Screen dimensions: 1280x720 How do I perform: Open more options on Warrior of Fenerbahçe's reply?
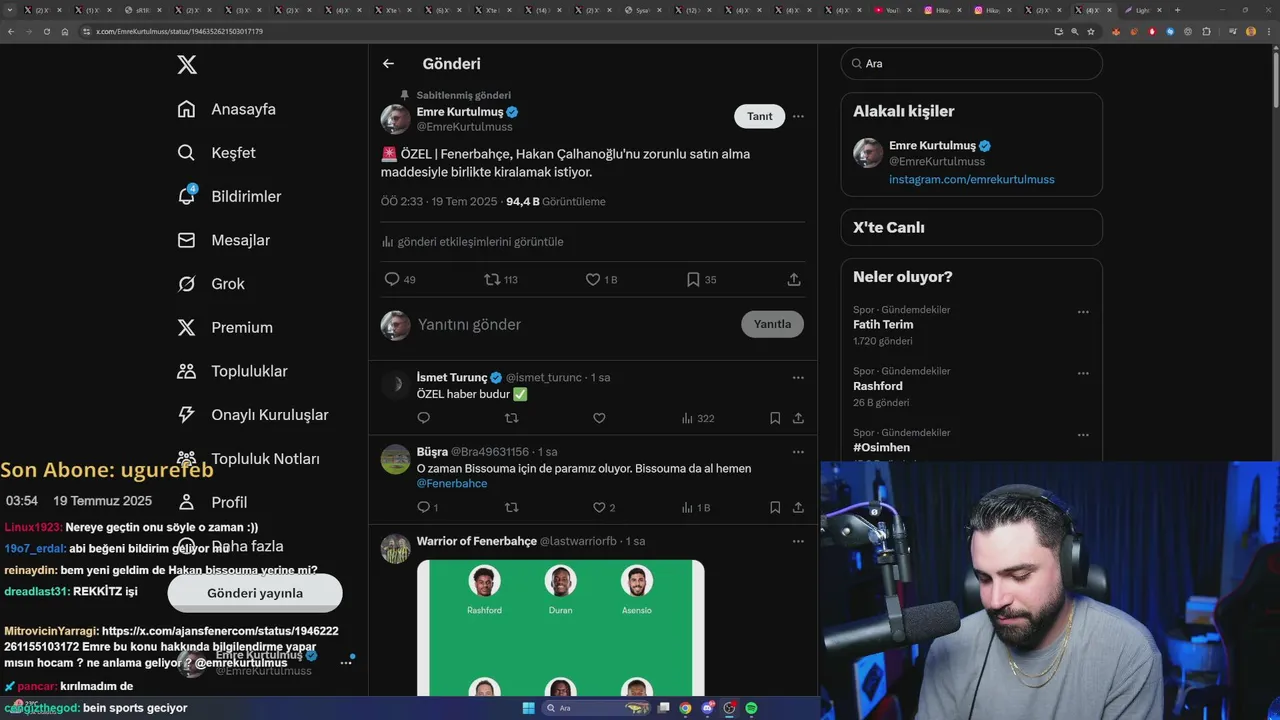(798, 541)
